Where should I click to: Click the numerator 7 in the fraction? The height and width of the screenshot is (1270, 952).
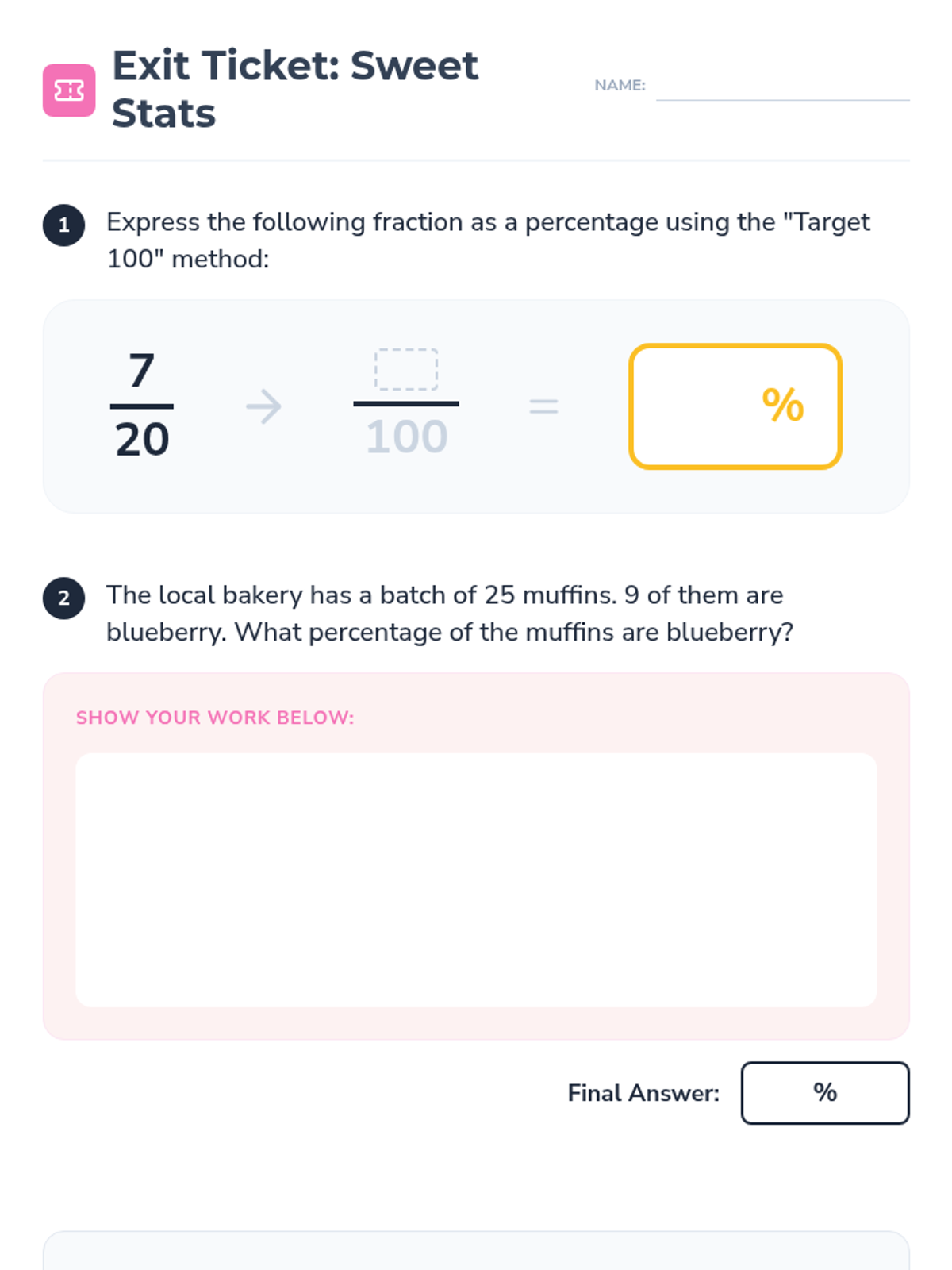(142, 371)
